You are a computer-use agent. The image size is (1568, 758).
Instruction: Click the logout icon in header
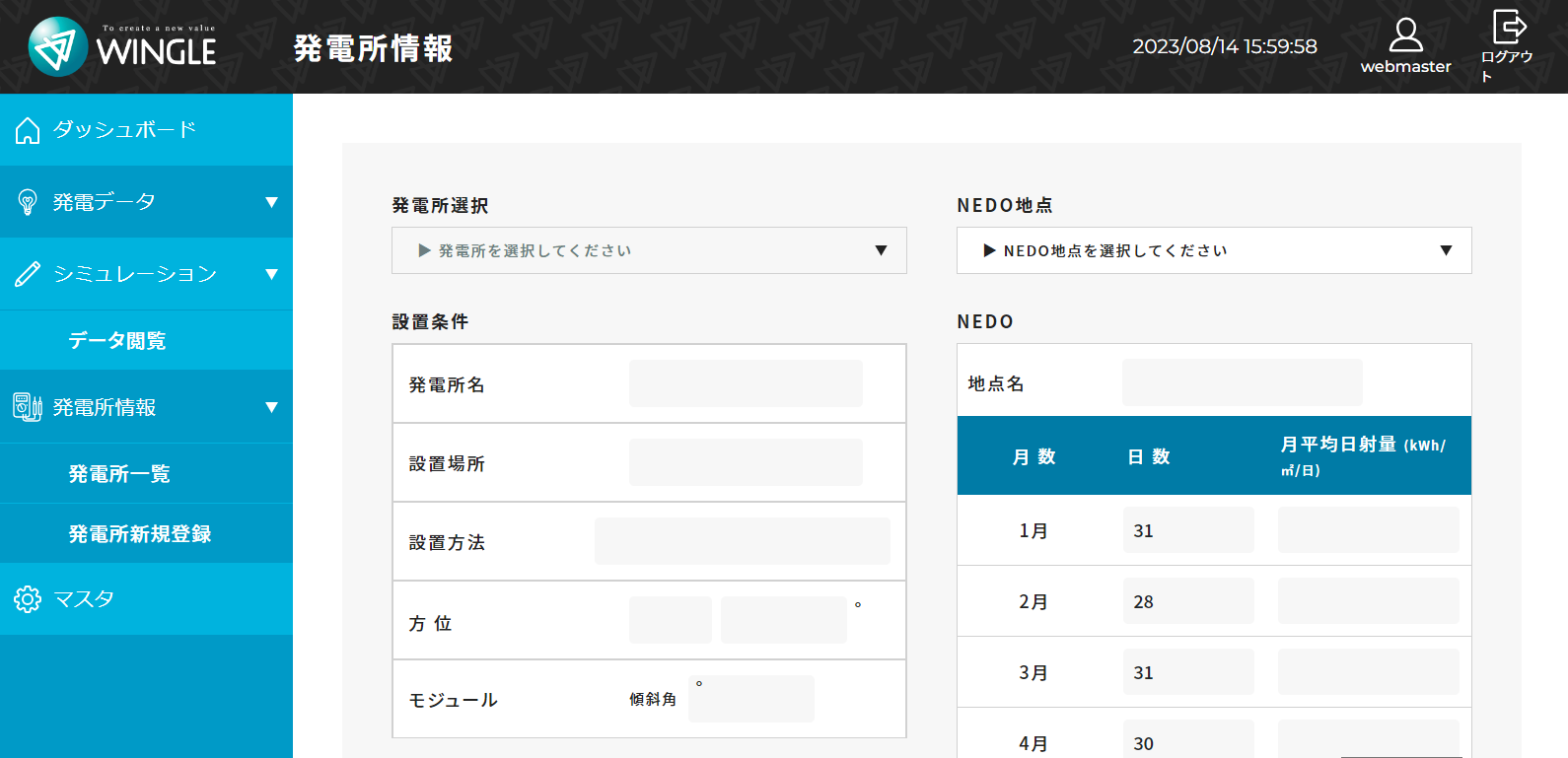tap(1509, 28)
